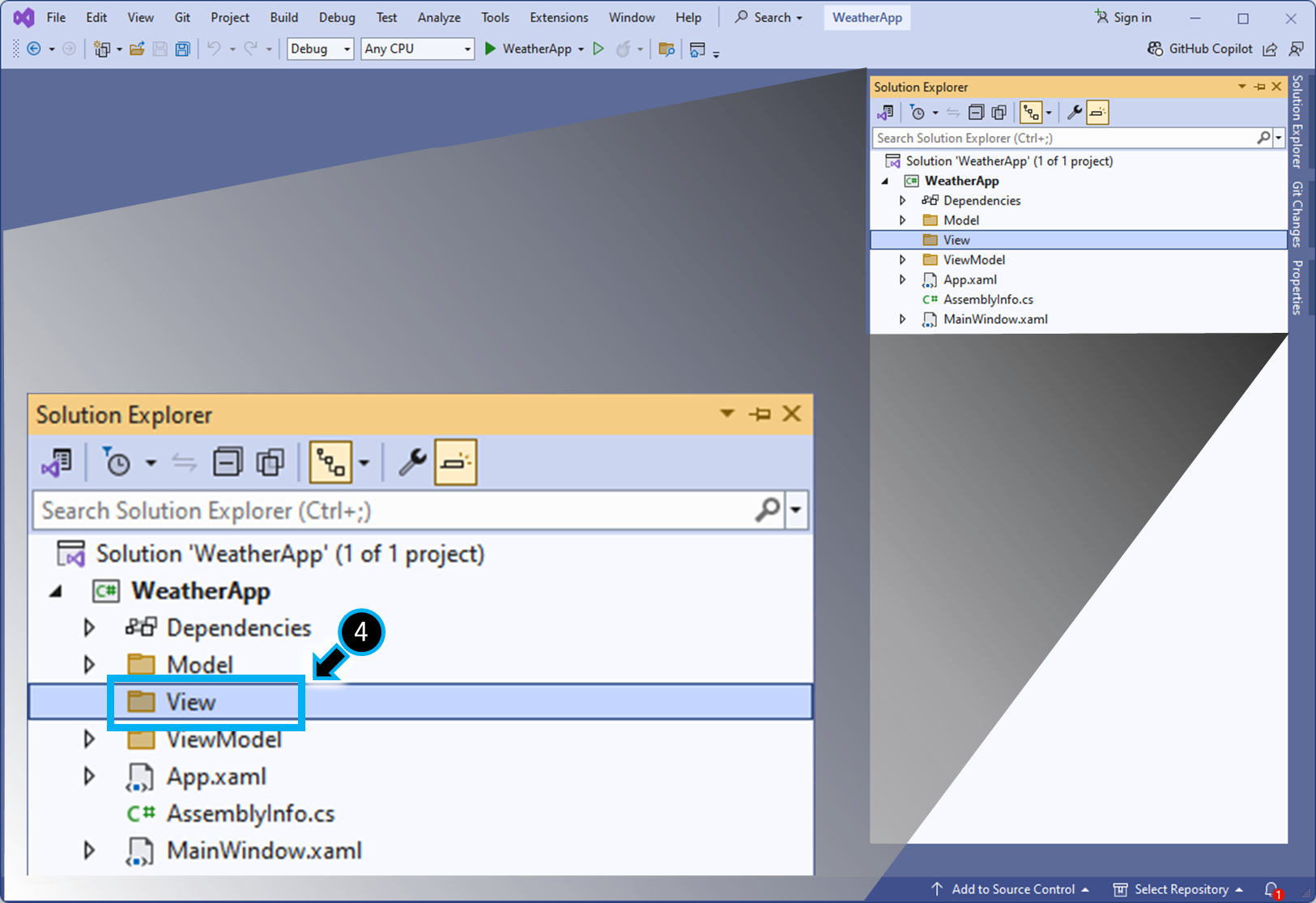Open the Navigate Backward history dropdown arrow
Screen dimensions: 1316x903
(x=52, y=49)
